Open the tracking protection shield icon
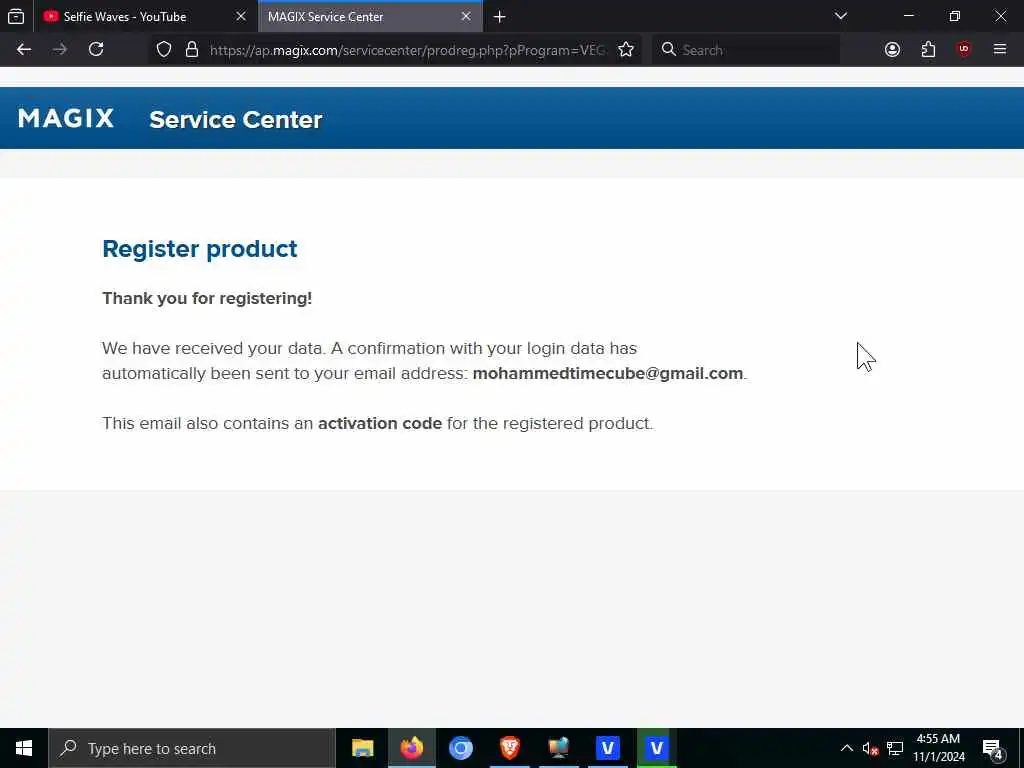 tap(164, 50)
